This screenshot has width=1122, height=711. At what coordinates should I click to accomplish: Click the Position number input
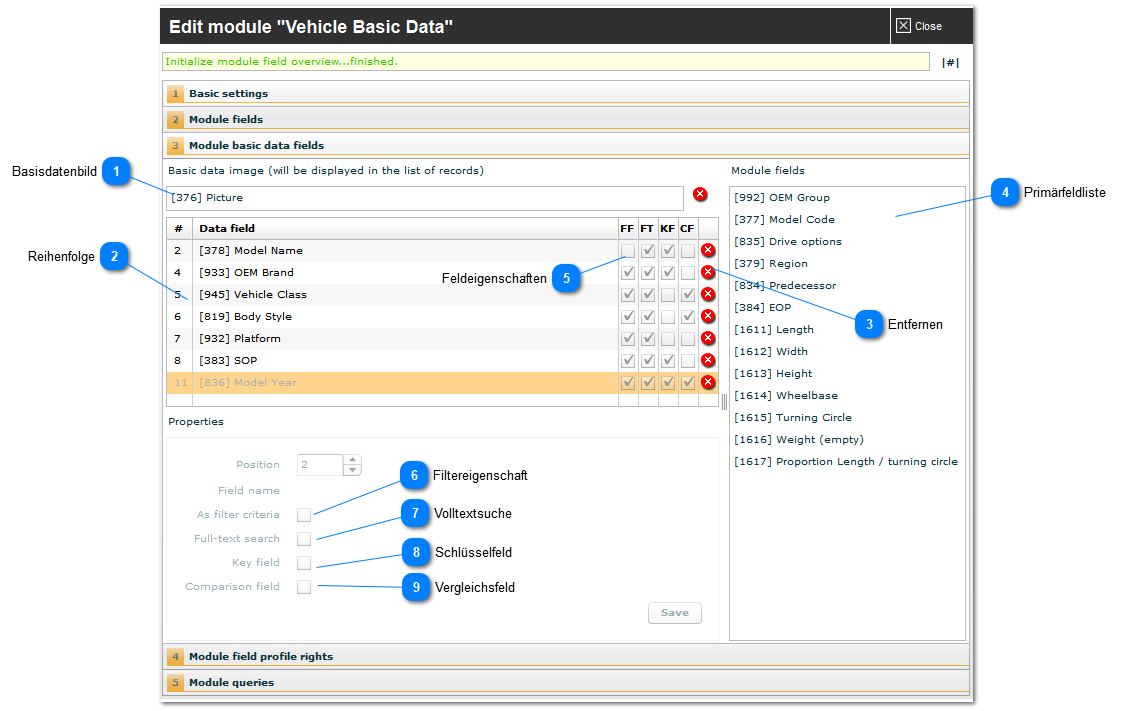coord(321,465)
